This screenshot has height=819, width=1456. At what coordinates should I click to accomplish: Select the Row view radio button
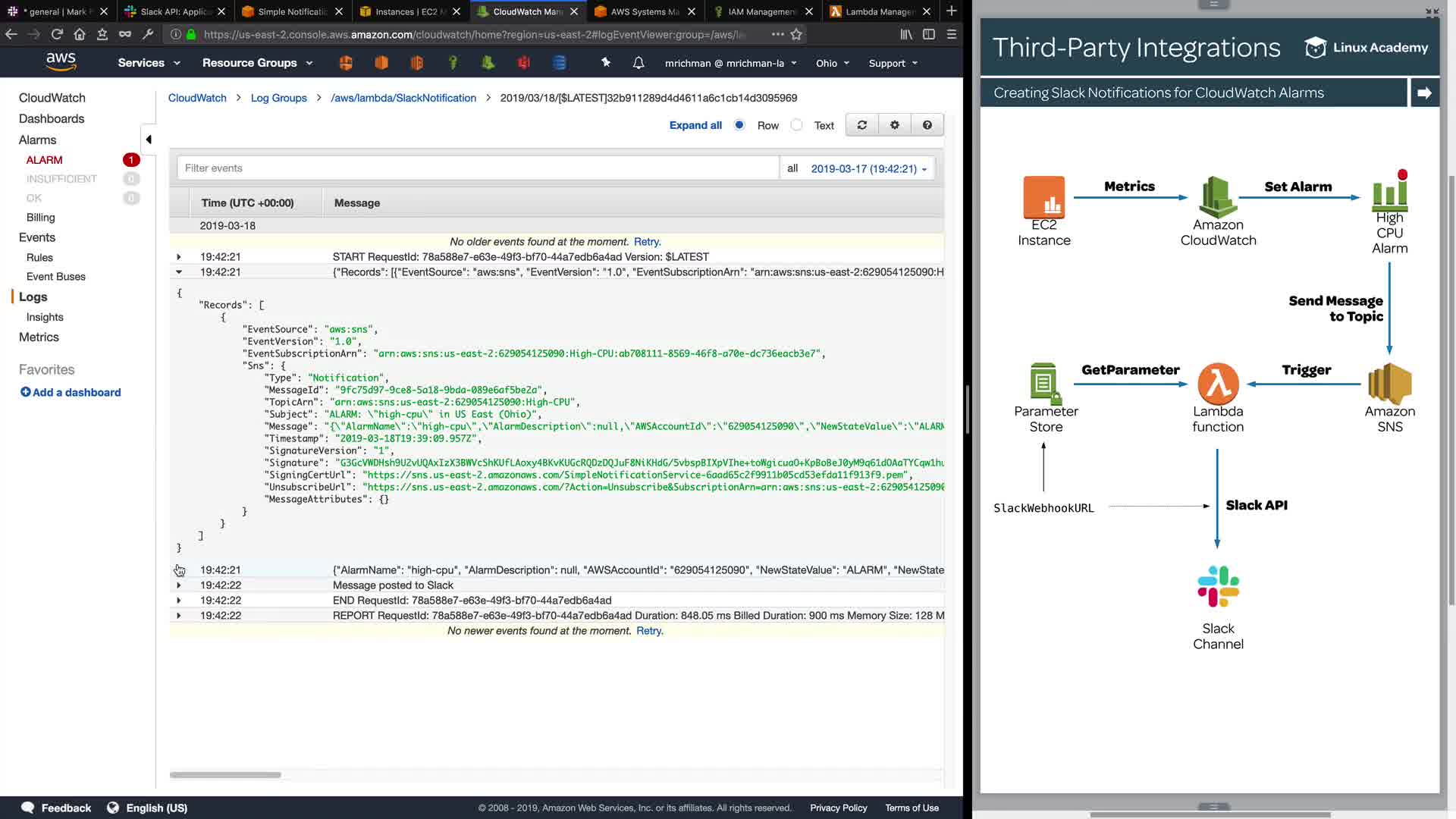739,125
